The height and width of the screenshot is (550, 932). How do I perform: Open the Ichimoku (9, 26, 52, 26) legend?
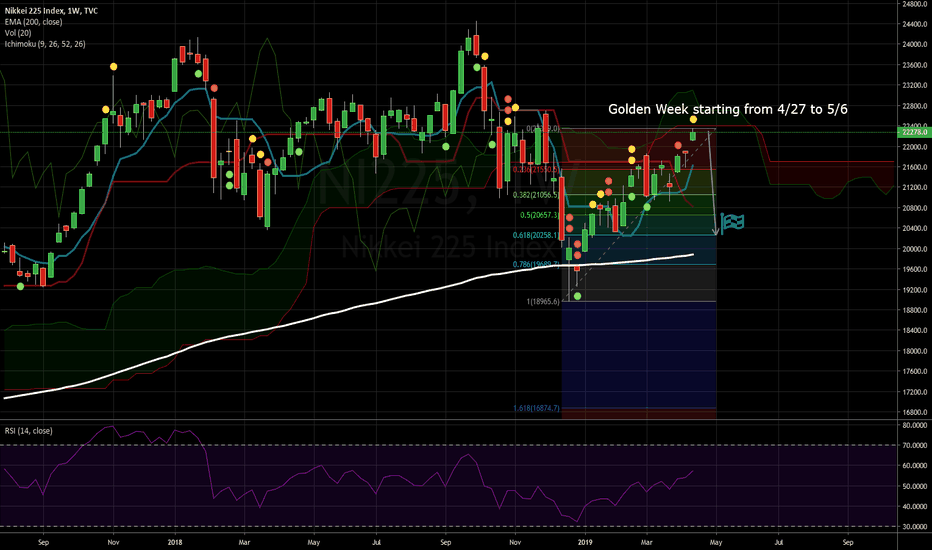(x=45, y=44)
